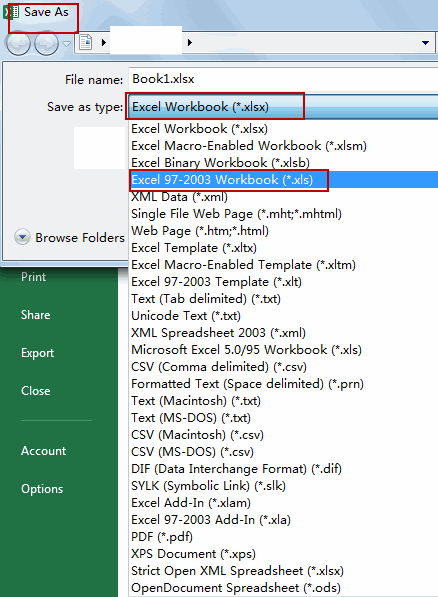Select XPS Document (*.xps) type
The height and width of the screenshot is (597, 438).
click(284, 554)
